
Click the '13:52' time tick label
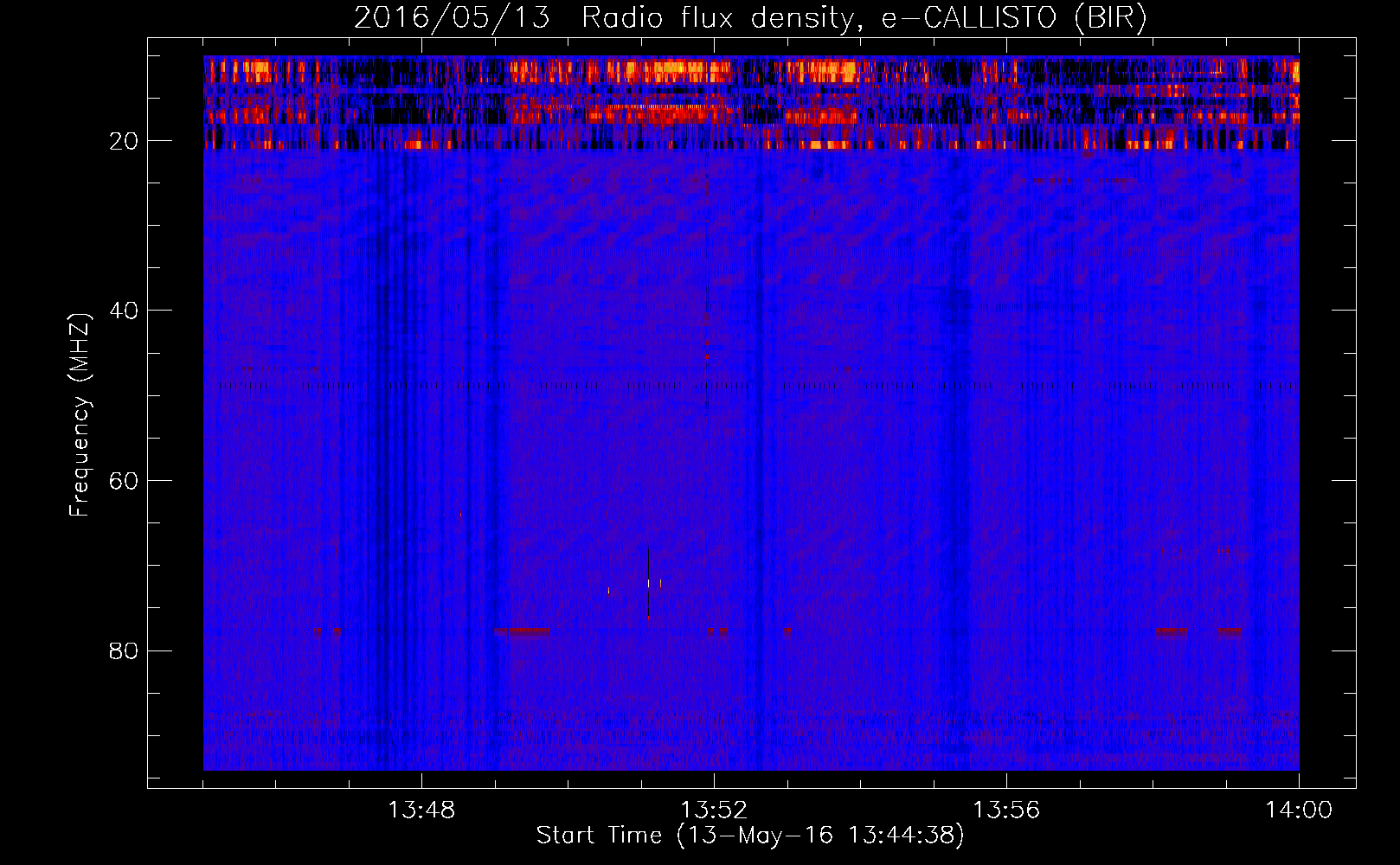714,811
